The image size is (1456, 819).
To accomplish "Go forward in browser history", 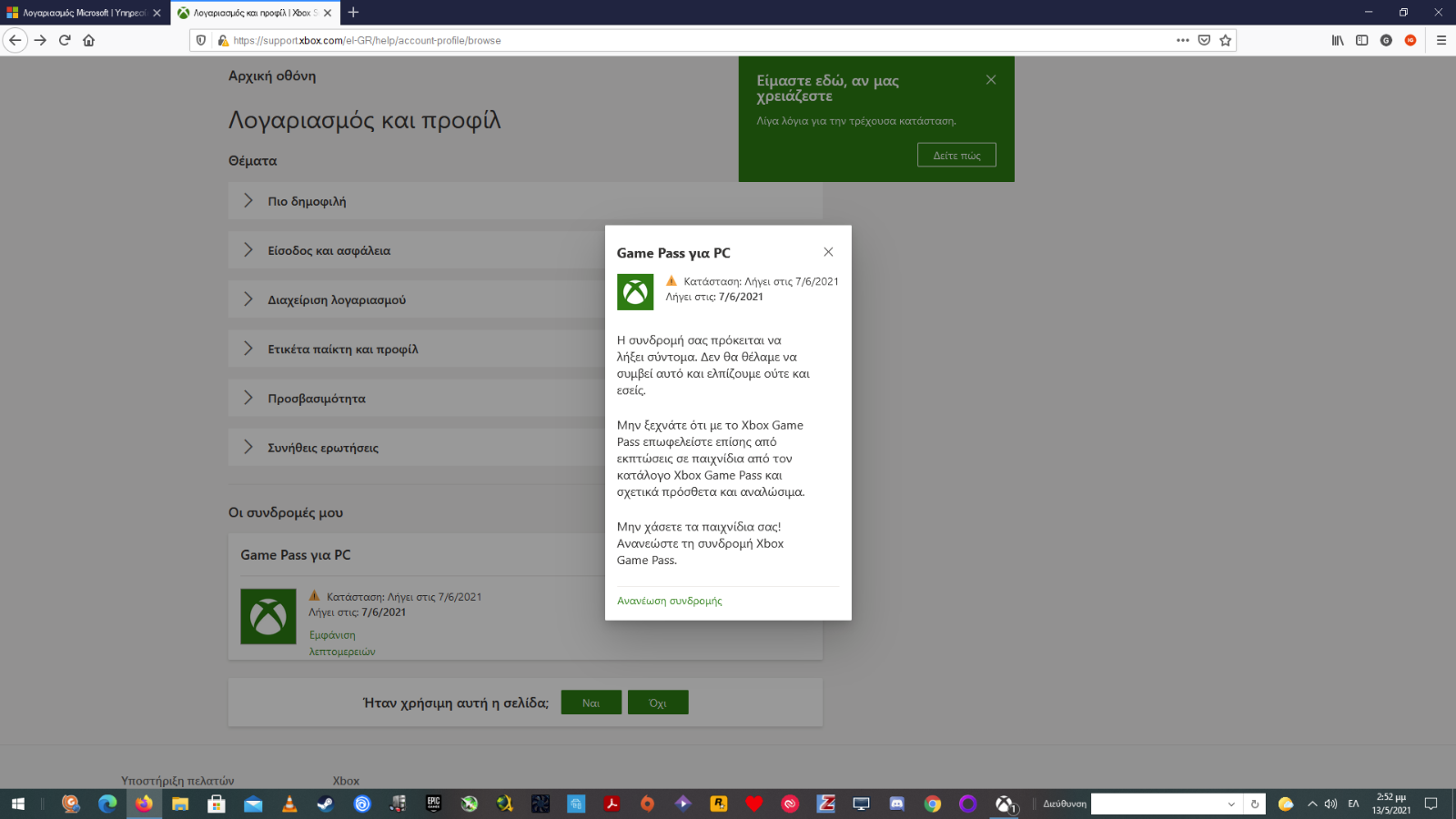I will 40,40.
